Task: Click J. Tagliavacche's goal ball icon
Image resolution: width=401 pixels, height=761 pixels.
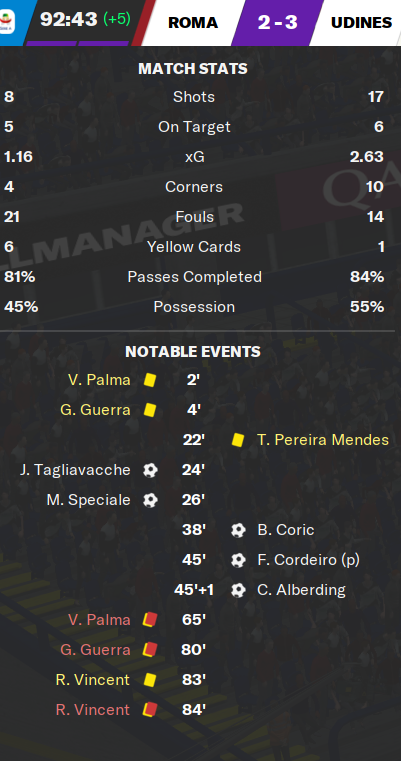Action: [x=150, y=470]
